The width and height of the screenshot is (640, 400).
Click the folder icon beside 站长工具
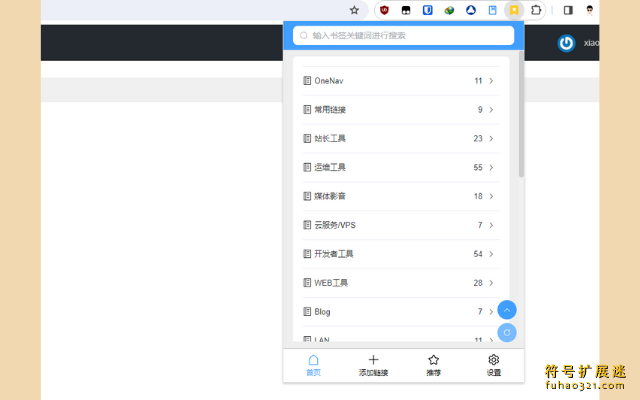(307, 139)
